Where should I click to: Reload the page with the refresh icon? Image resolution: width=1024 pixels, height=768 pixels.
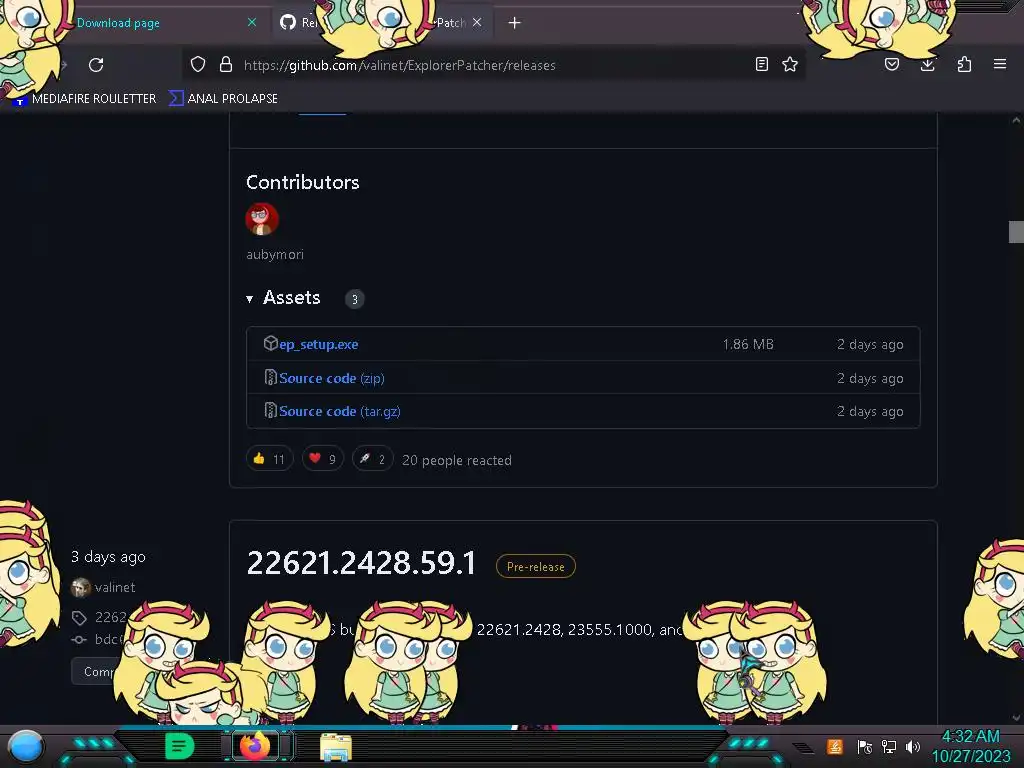point(96,65)
